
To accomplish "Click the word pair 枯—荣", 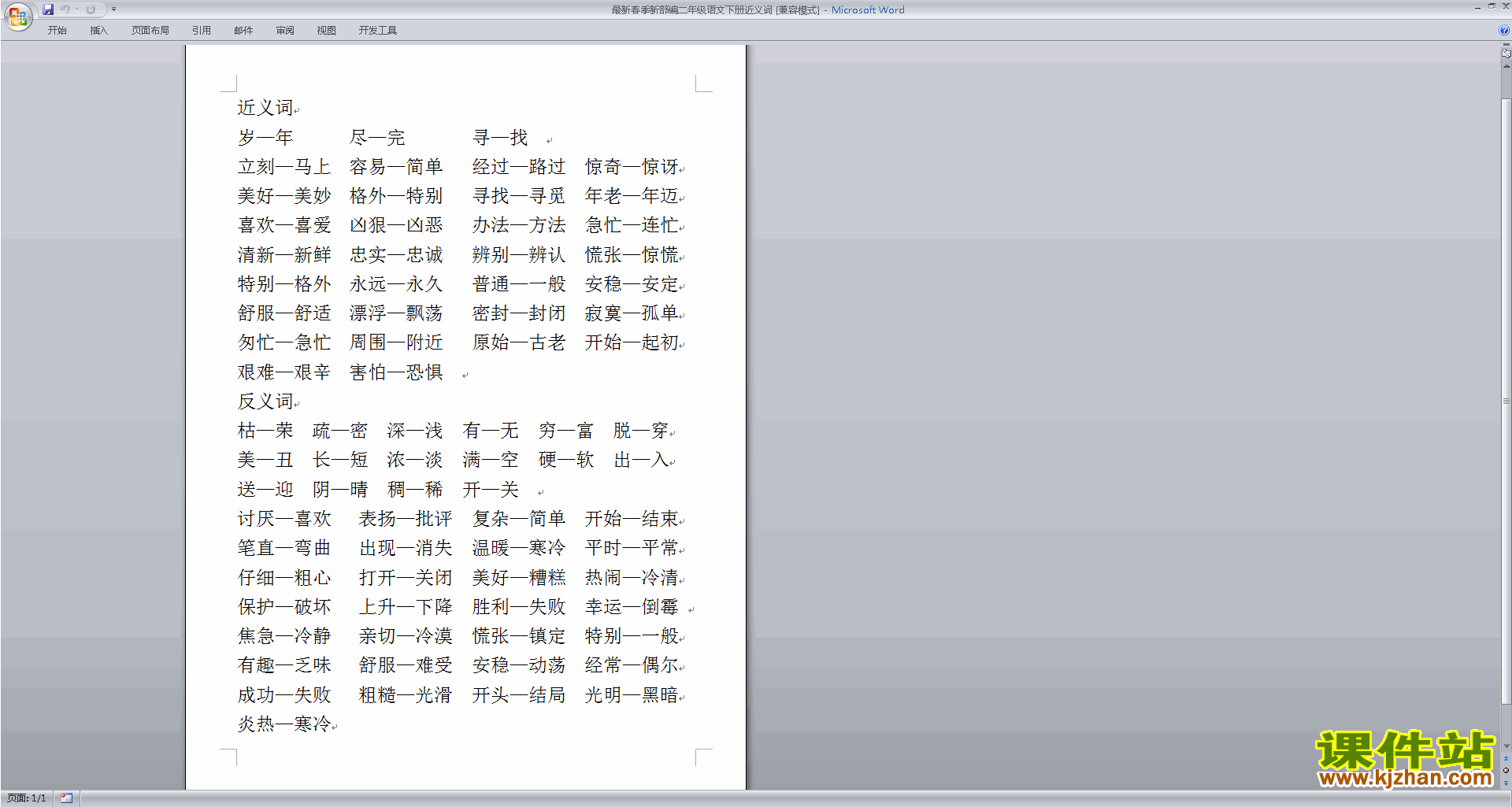I will tap(265, 431).
